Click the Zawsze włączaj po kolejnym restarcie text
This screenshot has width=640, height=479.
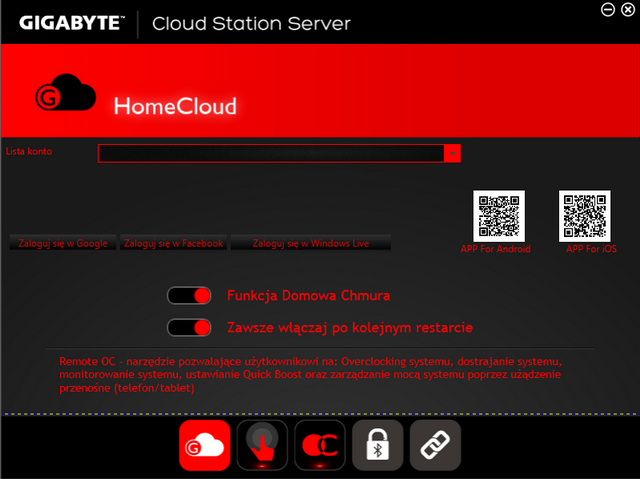coord(350,328)
